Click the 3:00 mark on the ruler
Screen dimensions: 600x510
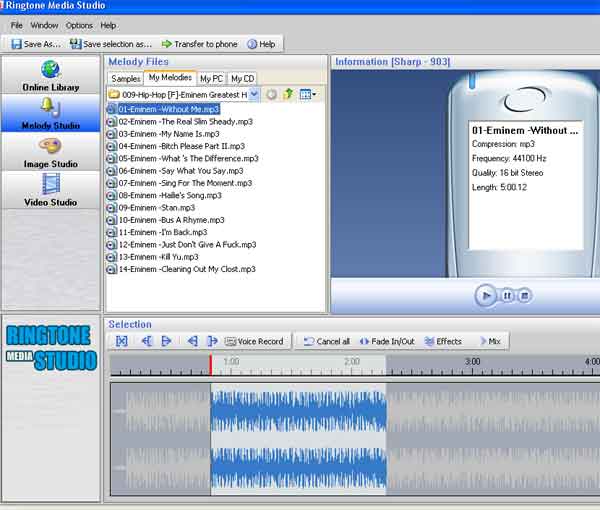[472, 362]
